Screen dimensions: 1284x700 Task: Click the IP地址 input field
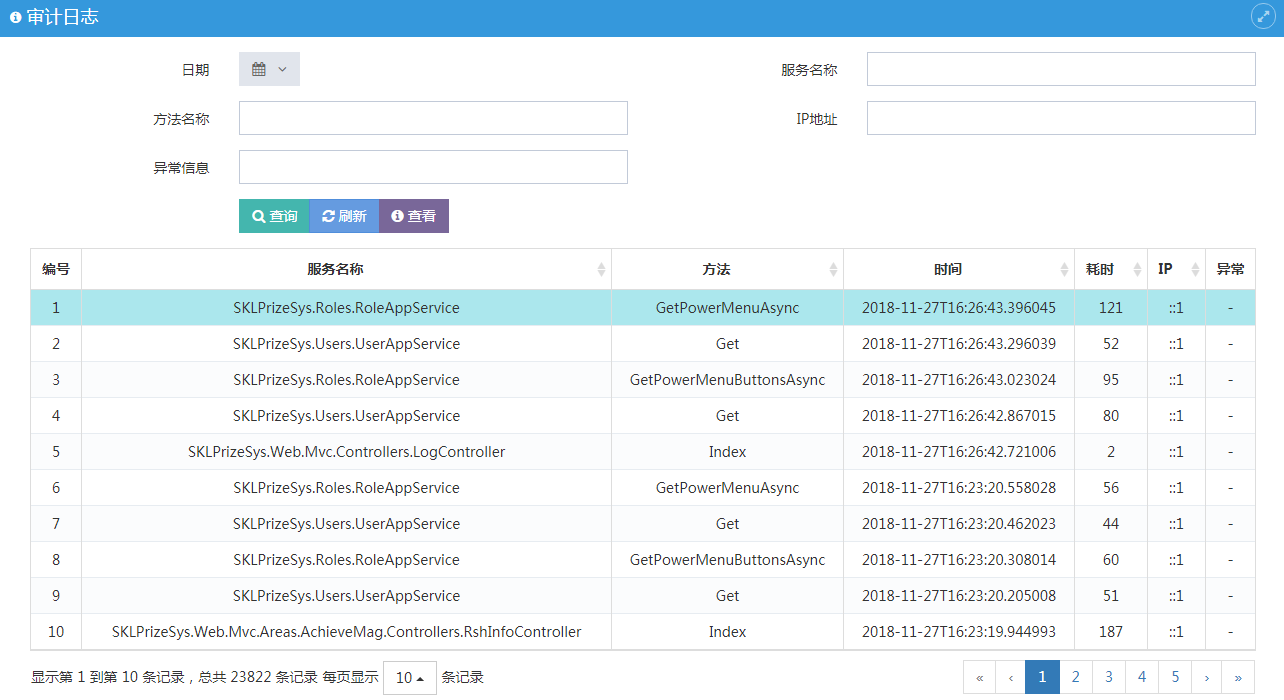[x=1061, y=118]
